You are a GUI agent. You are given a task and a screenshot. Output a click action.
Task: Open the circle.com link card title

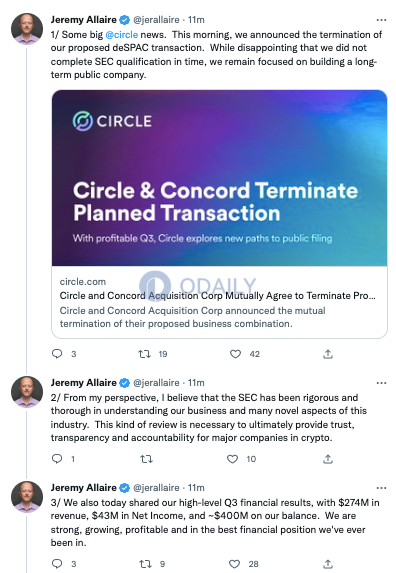(x=217, y=295)
